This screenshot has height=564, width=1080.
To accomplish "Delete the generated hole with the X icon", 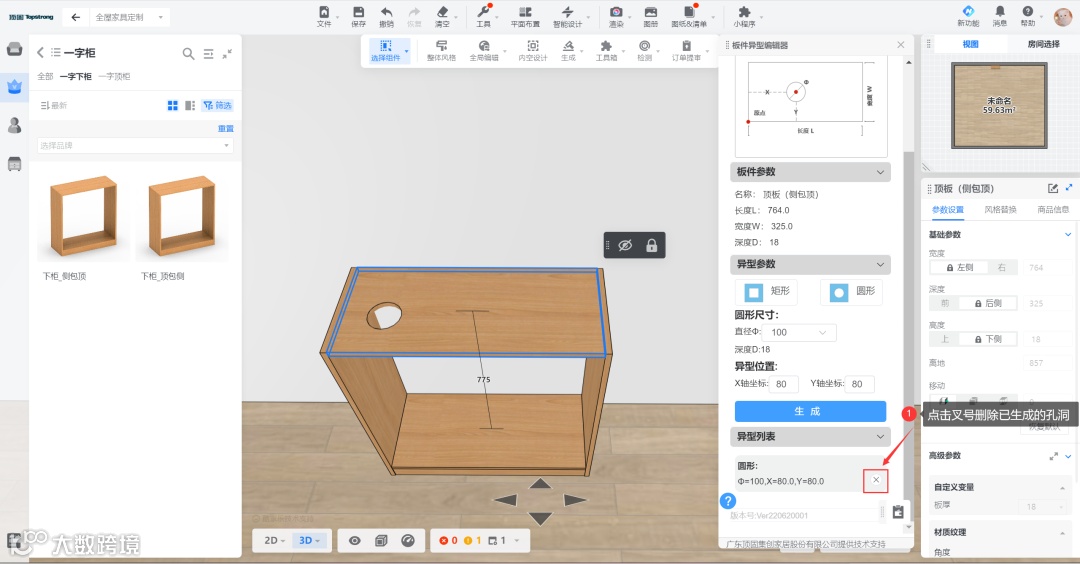I will [x=876, y=481].
